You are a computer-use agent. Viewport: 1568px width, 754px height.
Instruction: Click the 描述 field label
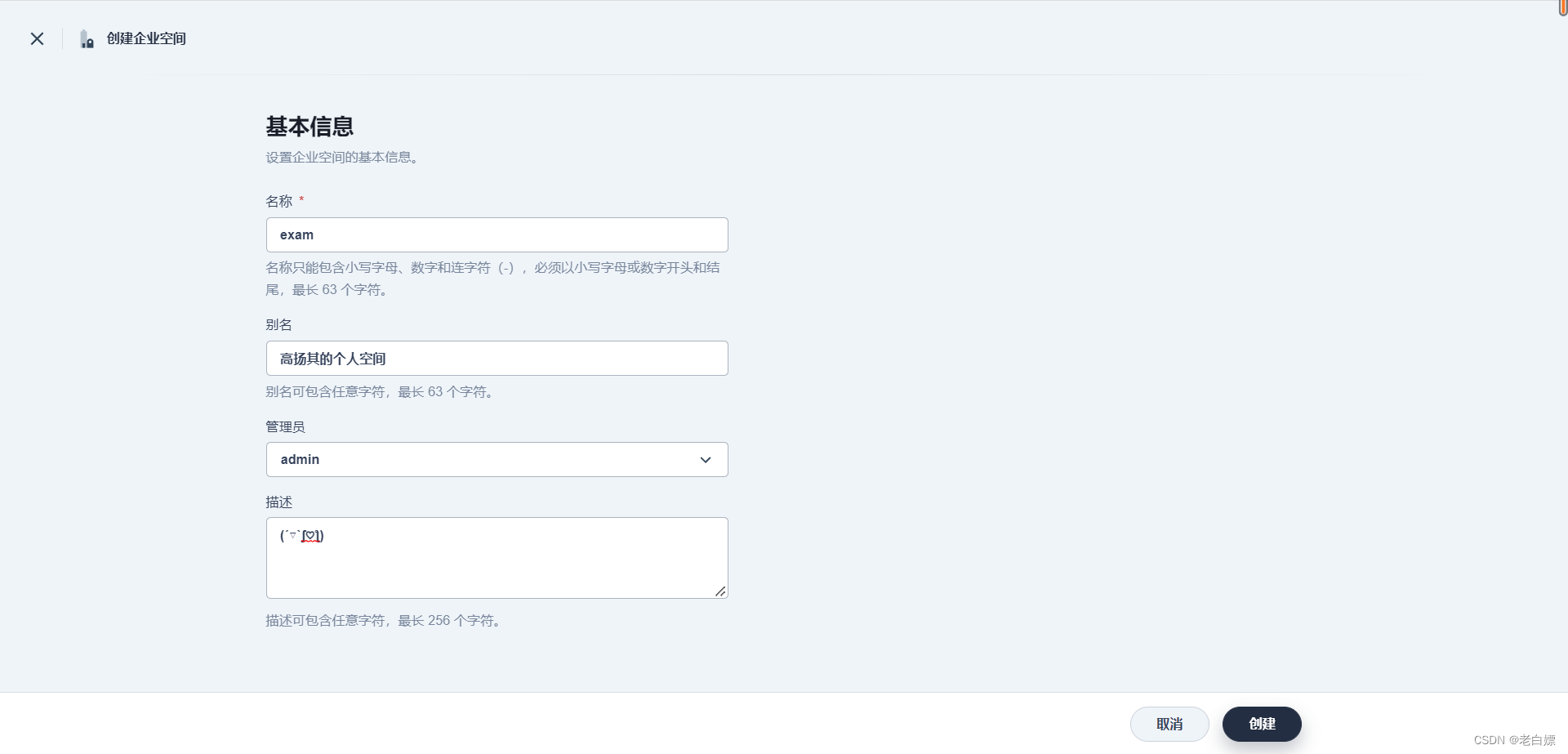(278, 502)
